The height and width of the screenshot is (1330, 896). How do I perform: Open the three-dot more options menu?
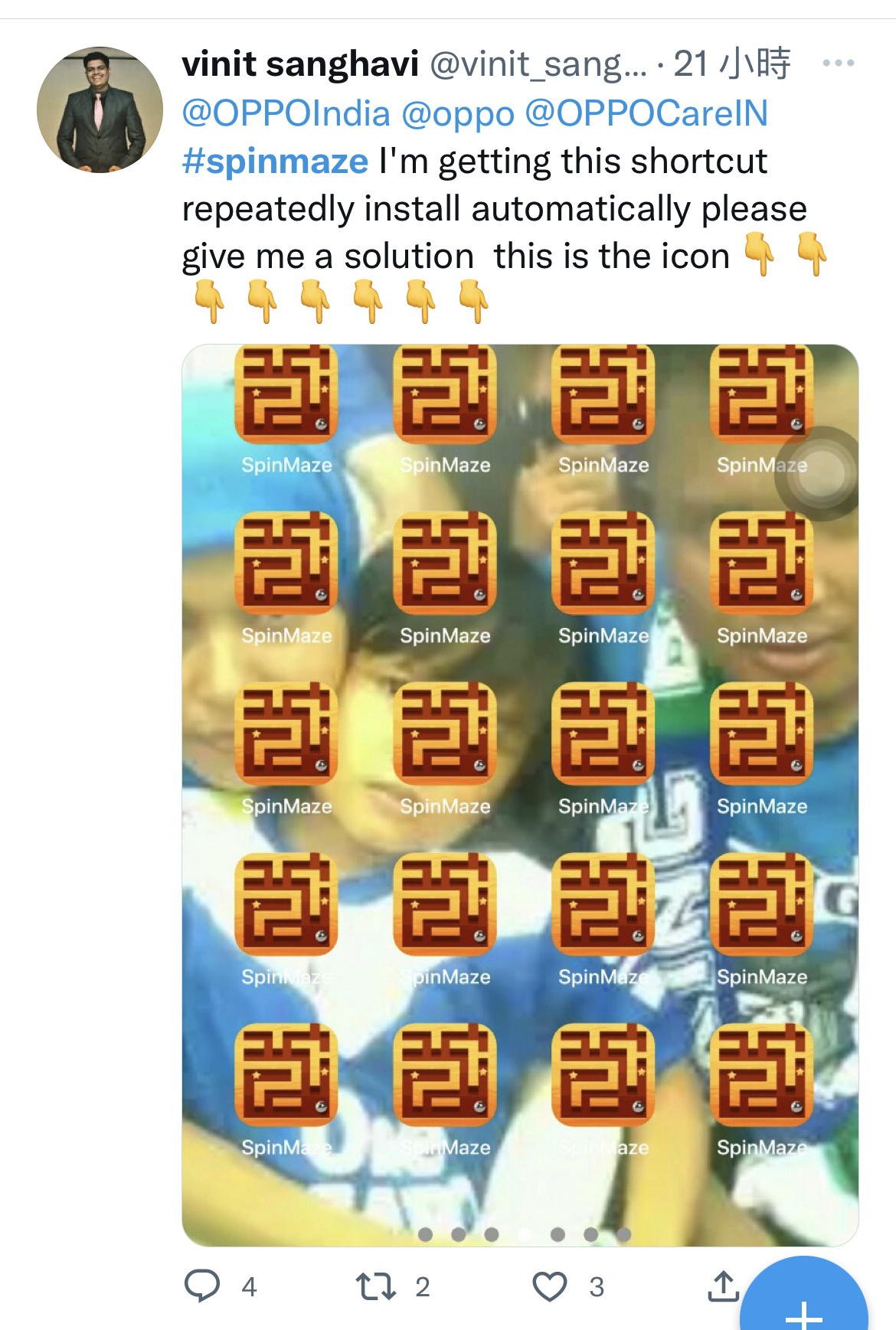(839, 63)
